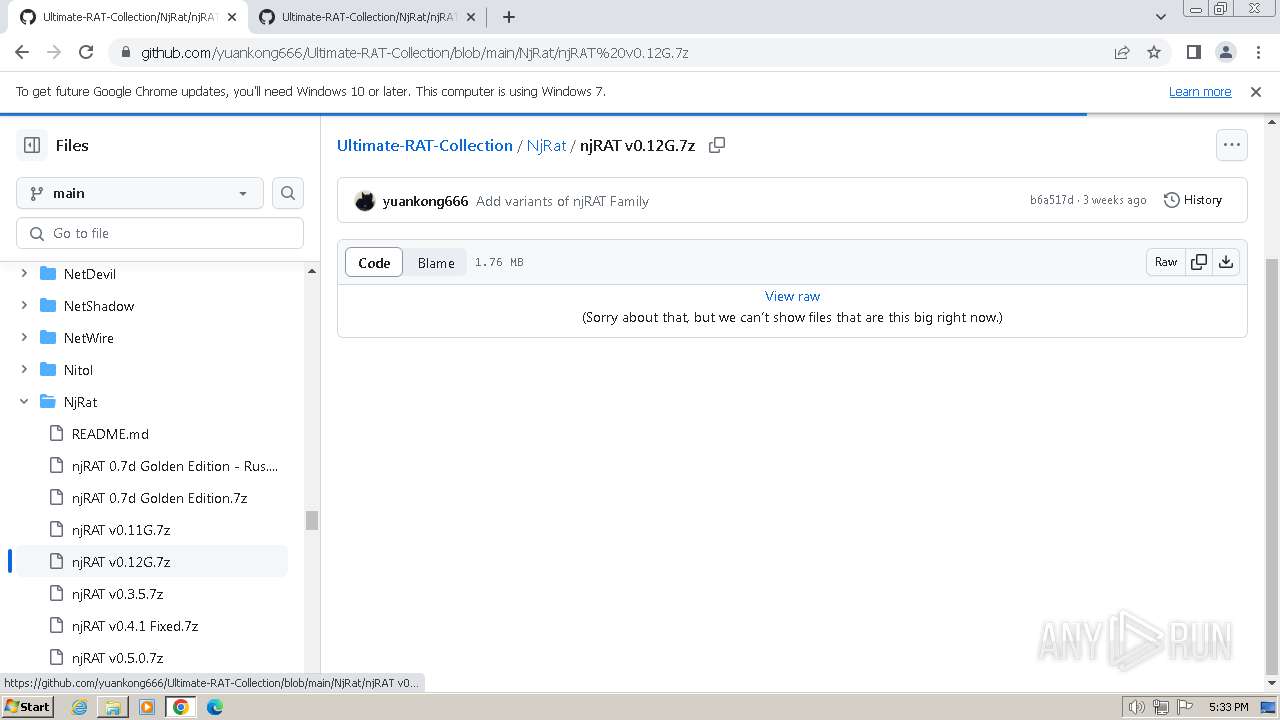Open the three-dots more options menu
1280x720 pixels.
pos(1232,145)
